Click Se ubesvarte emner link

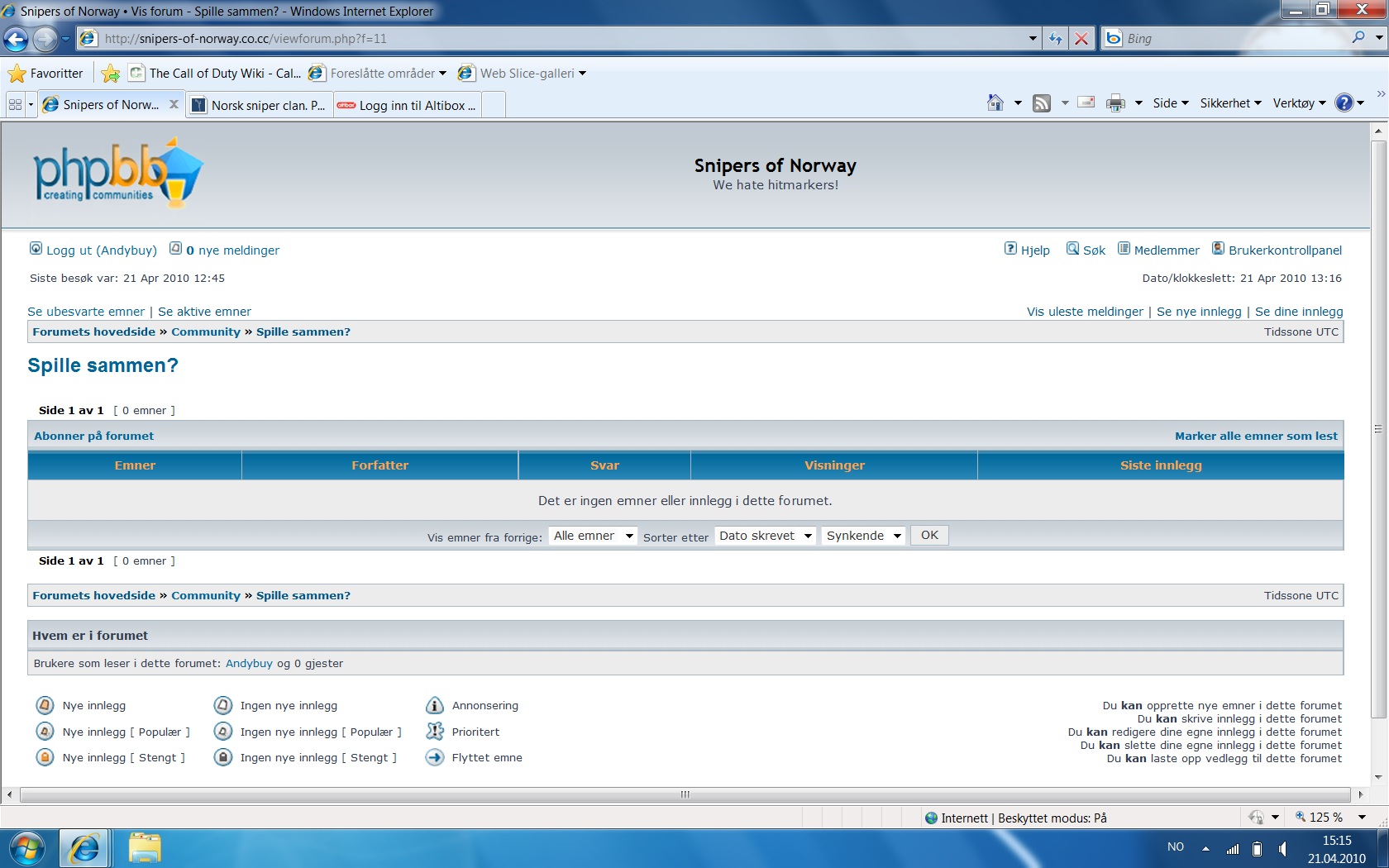[x=86, y=311]
